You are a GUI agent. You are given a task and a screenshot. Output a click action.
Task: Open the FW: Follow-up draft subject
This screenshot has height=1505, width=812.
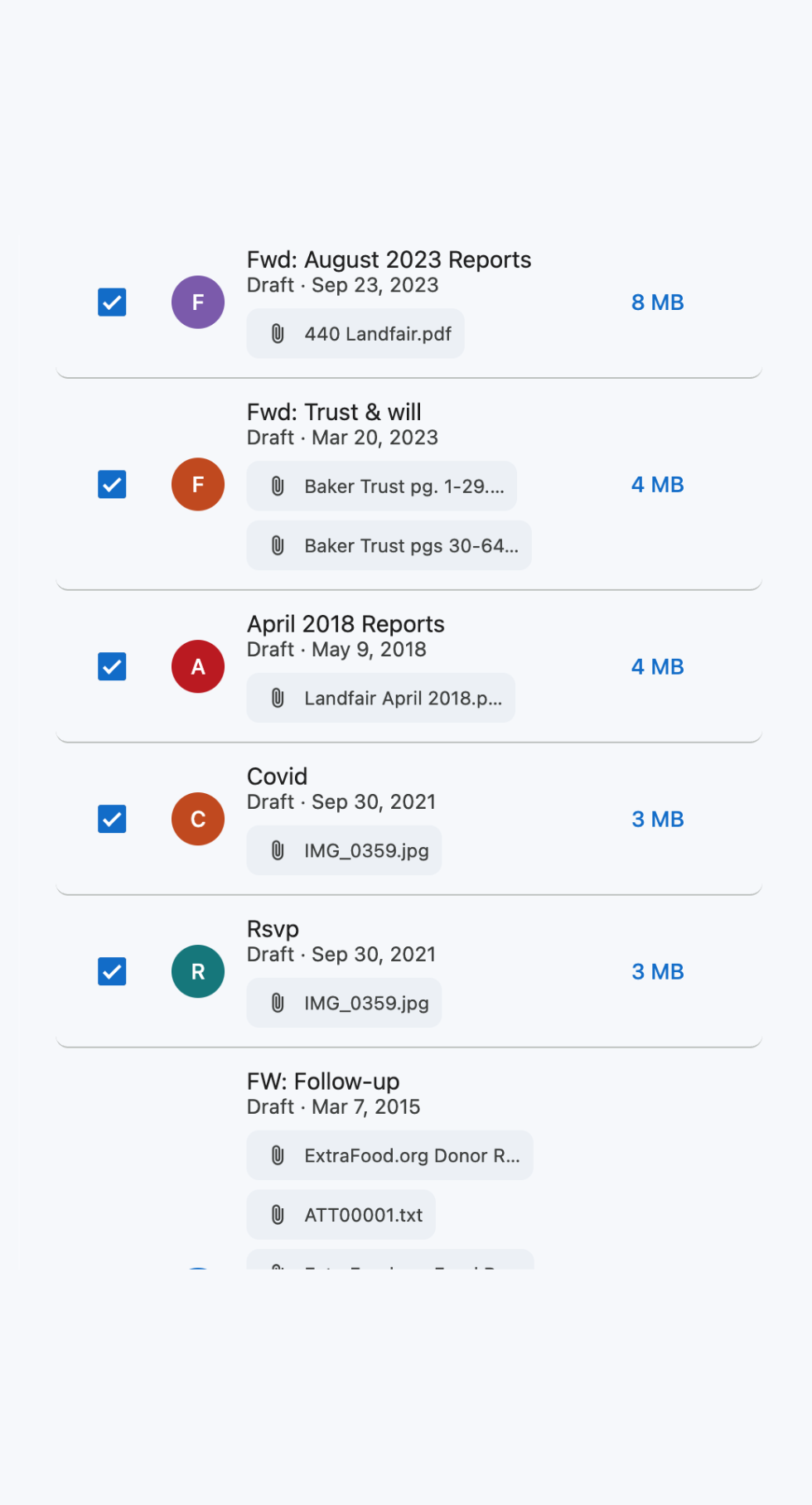(323, 1082)
